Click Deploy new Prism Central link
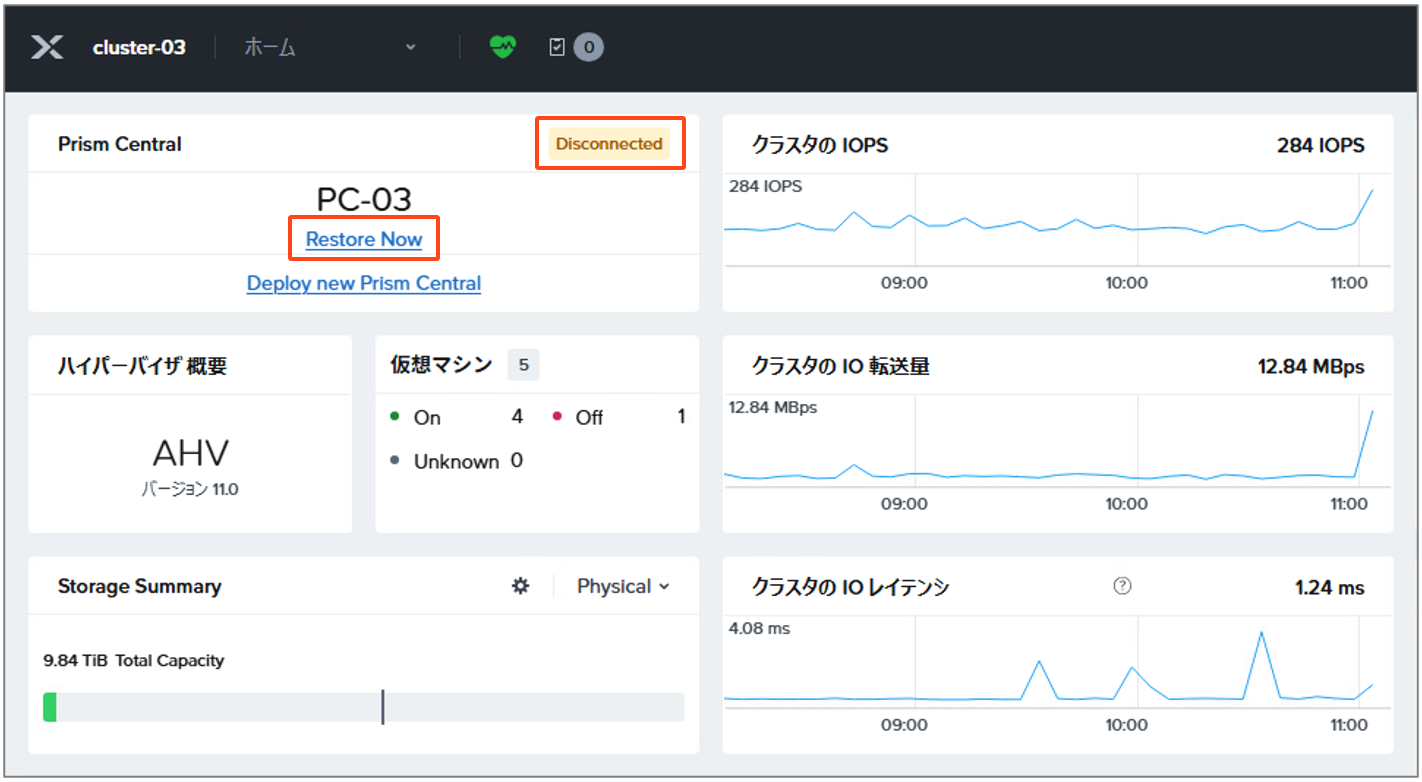Viewport: 1422px width, 782px height. point(364,283)
